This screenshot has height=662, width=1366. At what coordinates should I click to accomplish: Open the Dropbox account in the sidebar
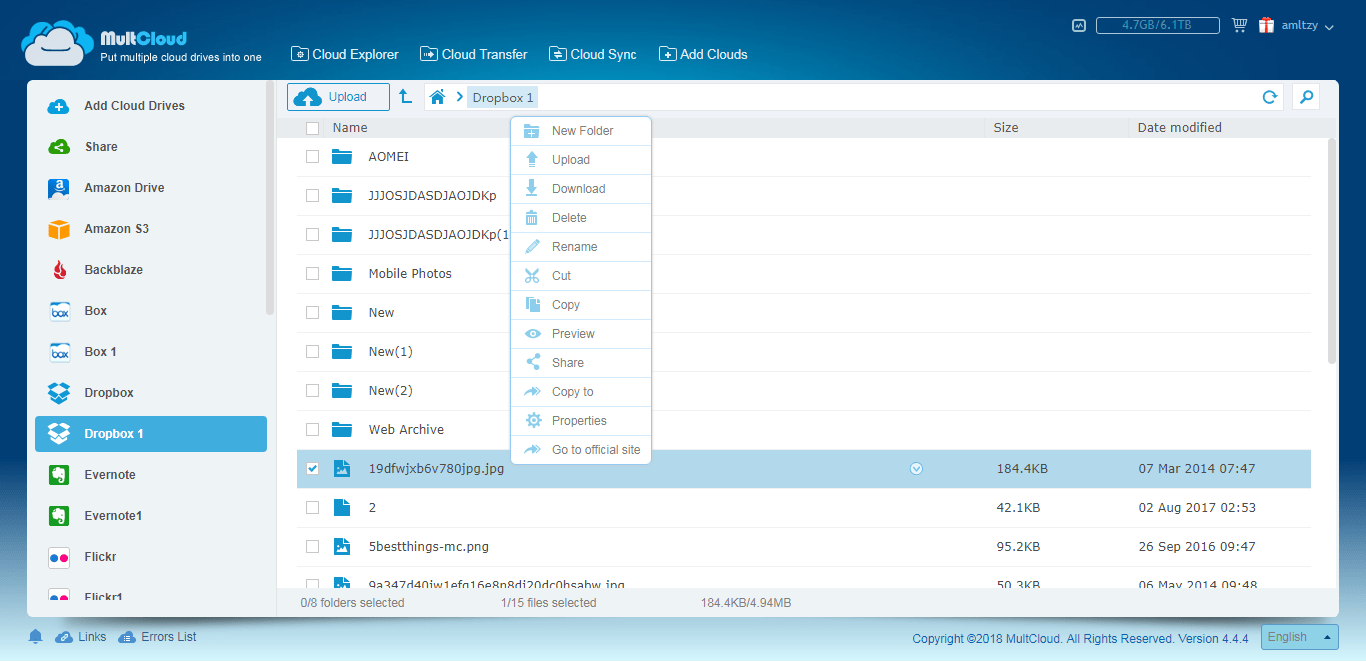(107, 392)
